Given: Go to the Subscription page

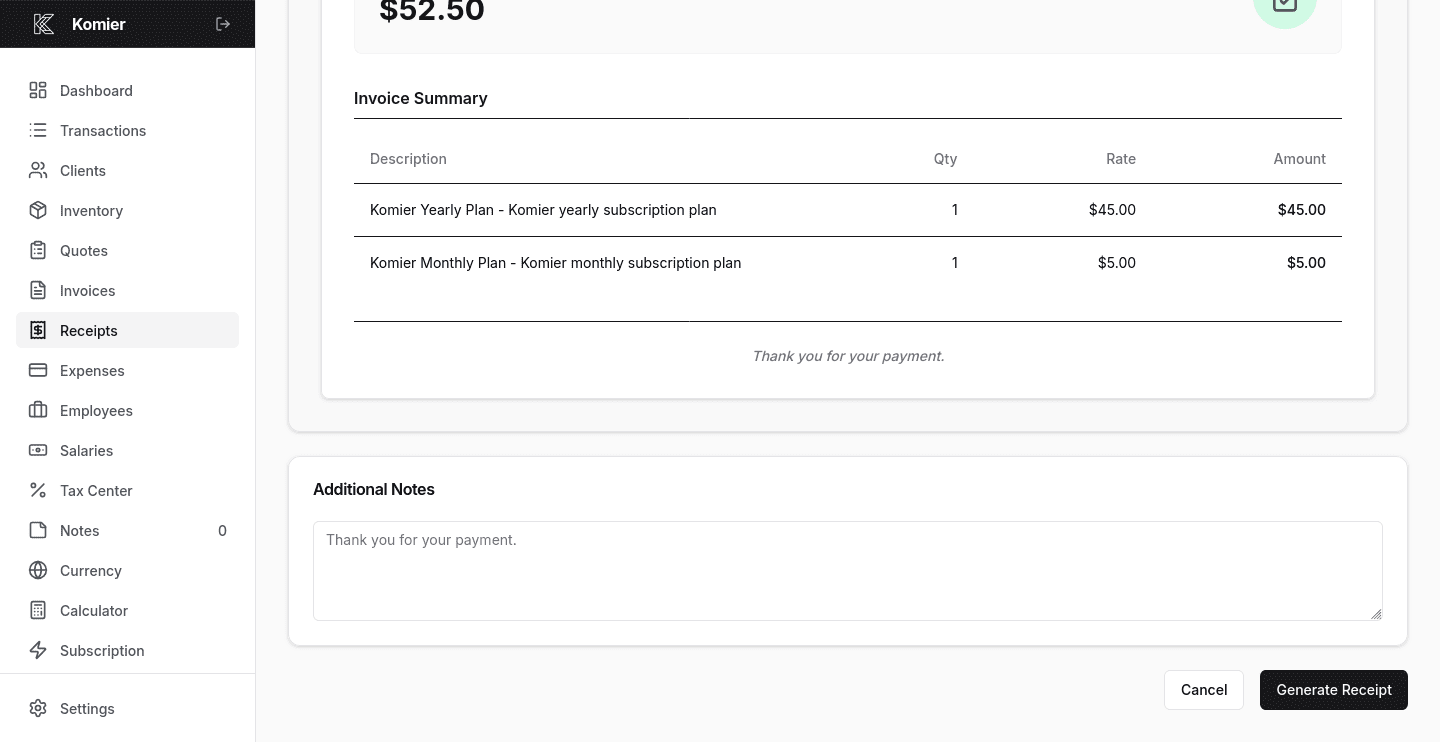Looking at the screenshot, I should 102,650.
